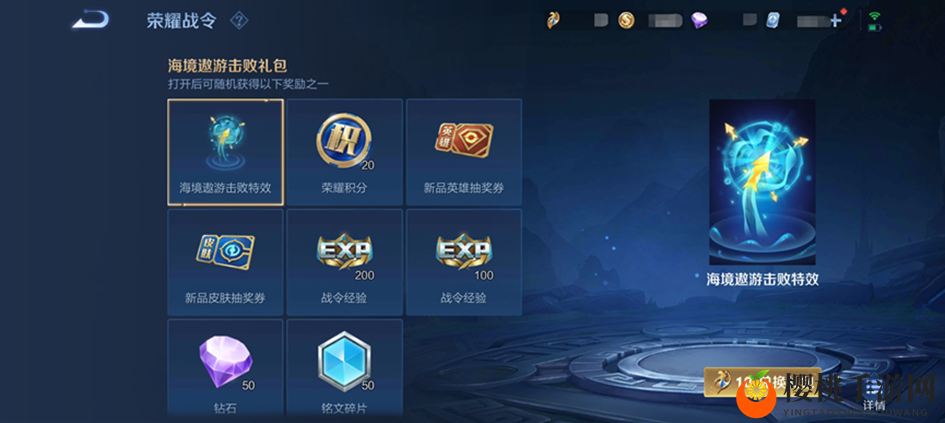Screen dimensions: 945x423
Task: Select the blue 铭文碎片 hexagon reward
Action: point(344,369)
